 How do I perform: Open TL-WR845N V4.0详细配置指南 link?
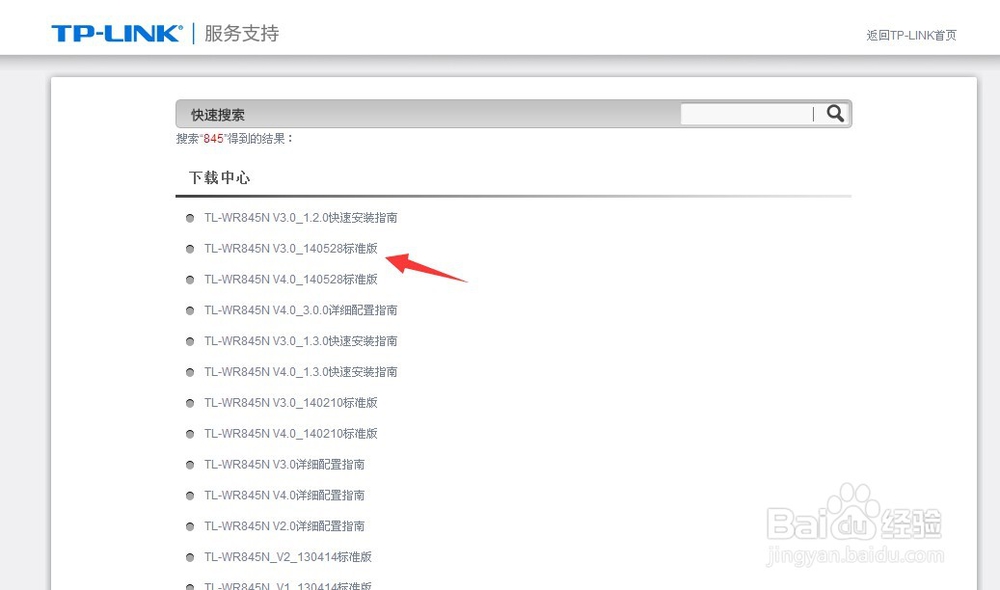tap(284, 495)
